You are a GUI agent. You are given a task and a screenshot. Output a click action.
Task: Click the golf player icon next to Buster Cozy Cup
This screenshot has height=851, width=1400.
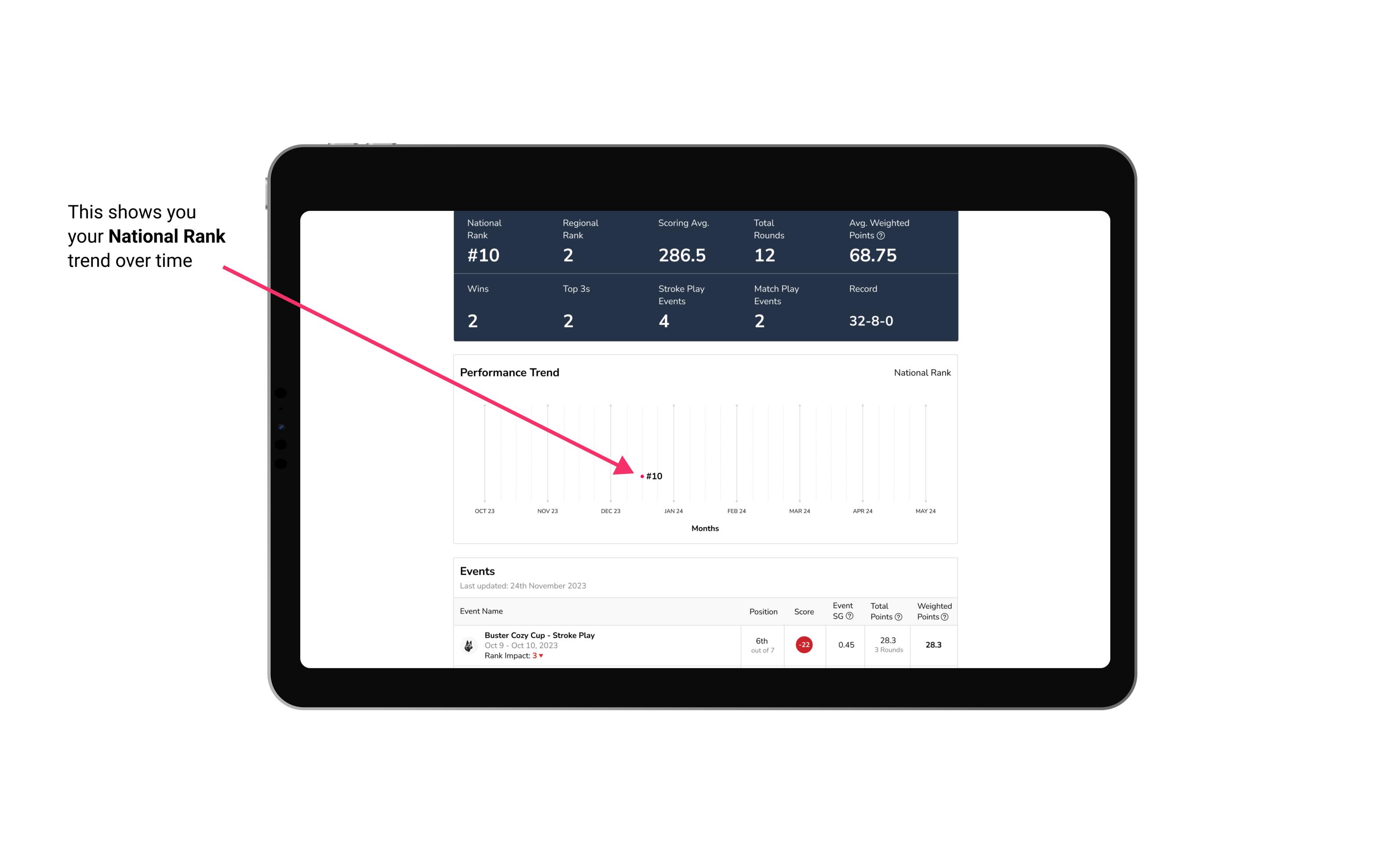tap(469, 644)
